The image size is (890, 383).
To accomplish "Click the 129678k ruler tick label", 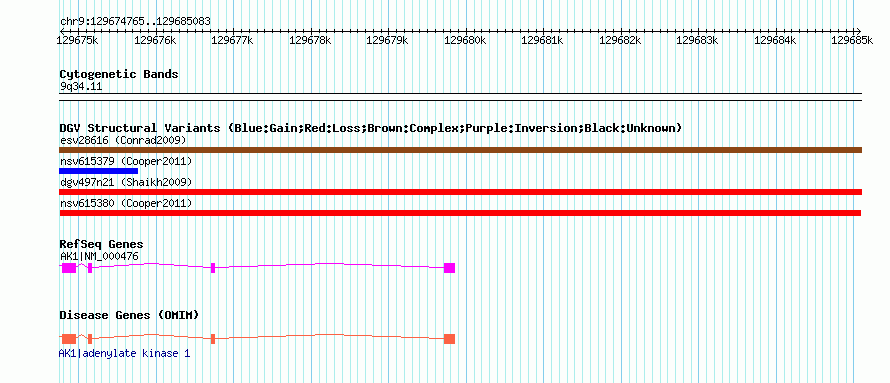I will pyautogui.click(x=310, y=40).
